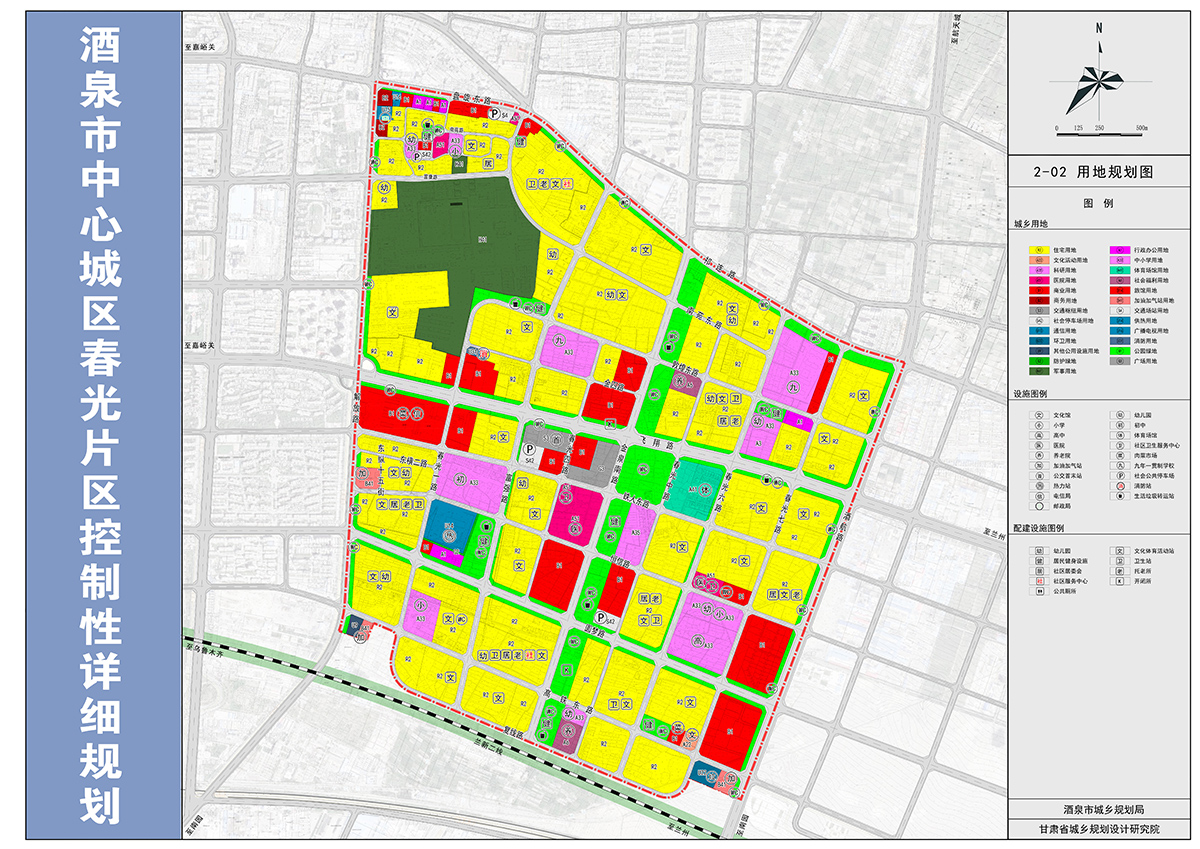Select the bright green 公园绿地 legend swatch
1200x849 pixels.
[1119, 351]
